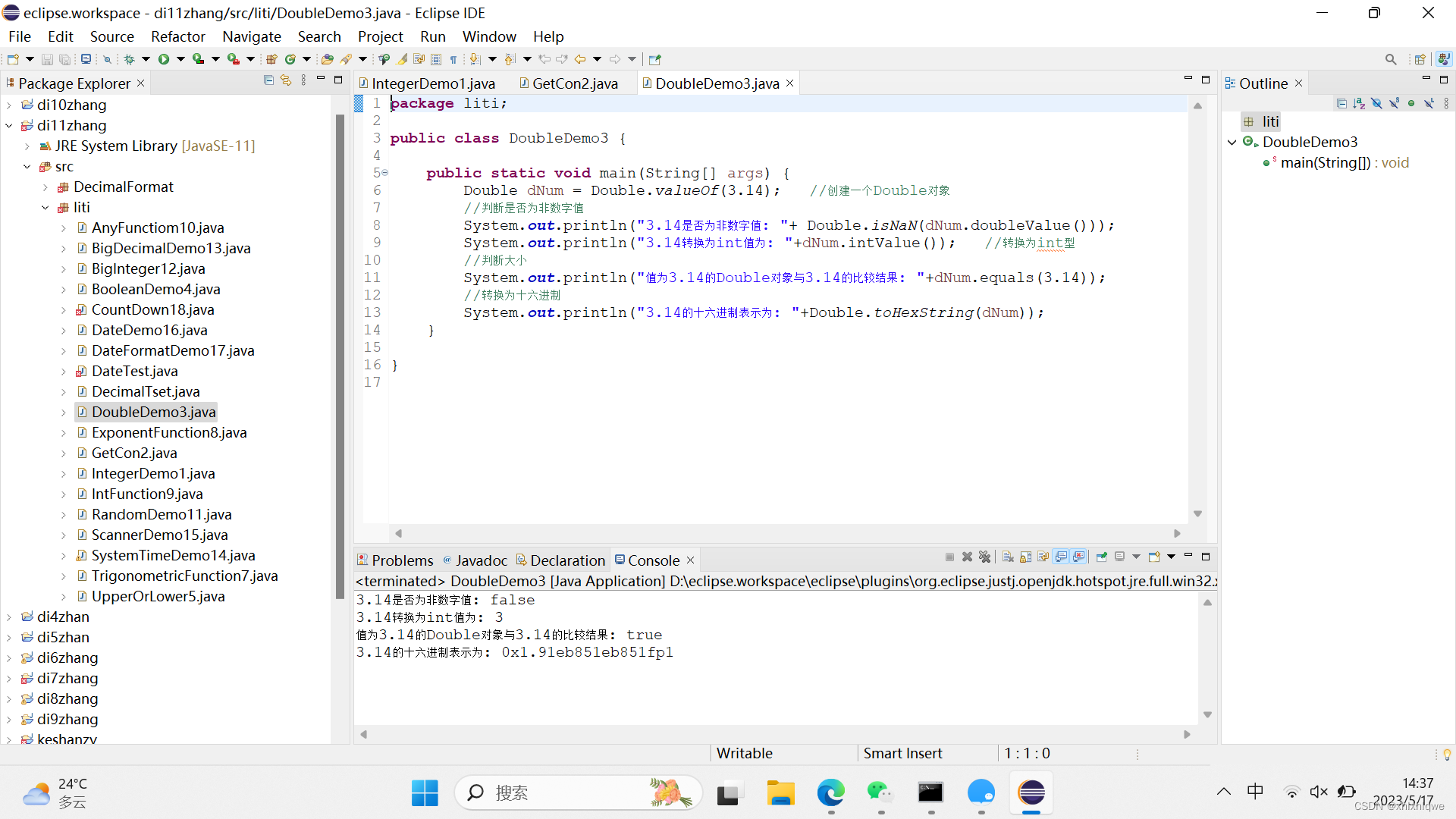Toggle Link with Editor in Package Explorer
Image resolution: width=1456 pixels, height=819 pixels.
point(286,80)
